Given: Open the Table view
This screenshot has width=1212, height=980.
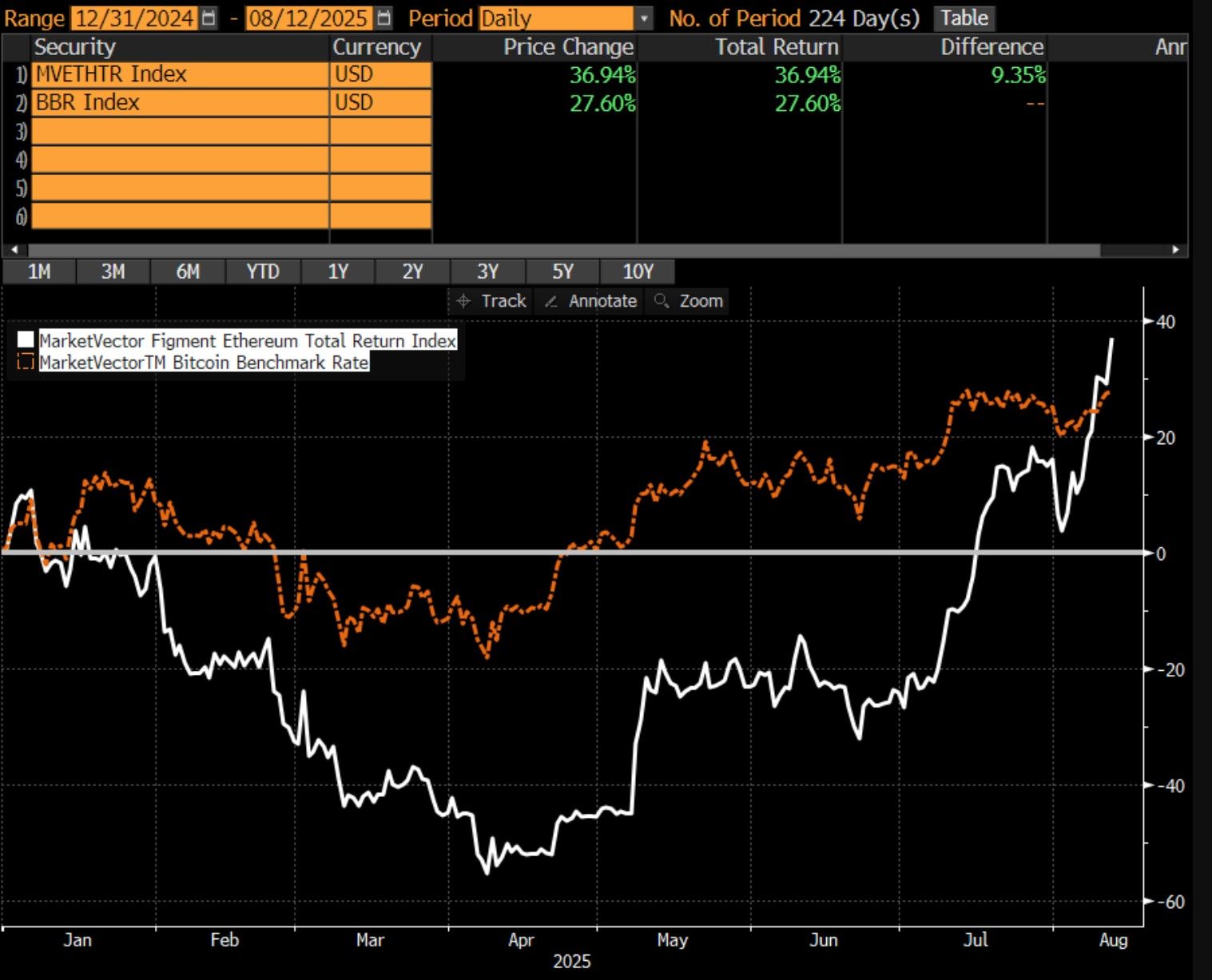Looking at the screenshot, I should pyautogui.click(x=963, y=18).
